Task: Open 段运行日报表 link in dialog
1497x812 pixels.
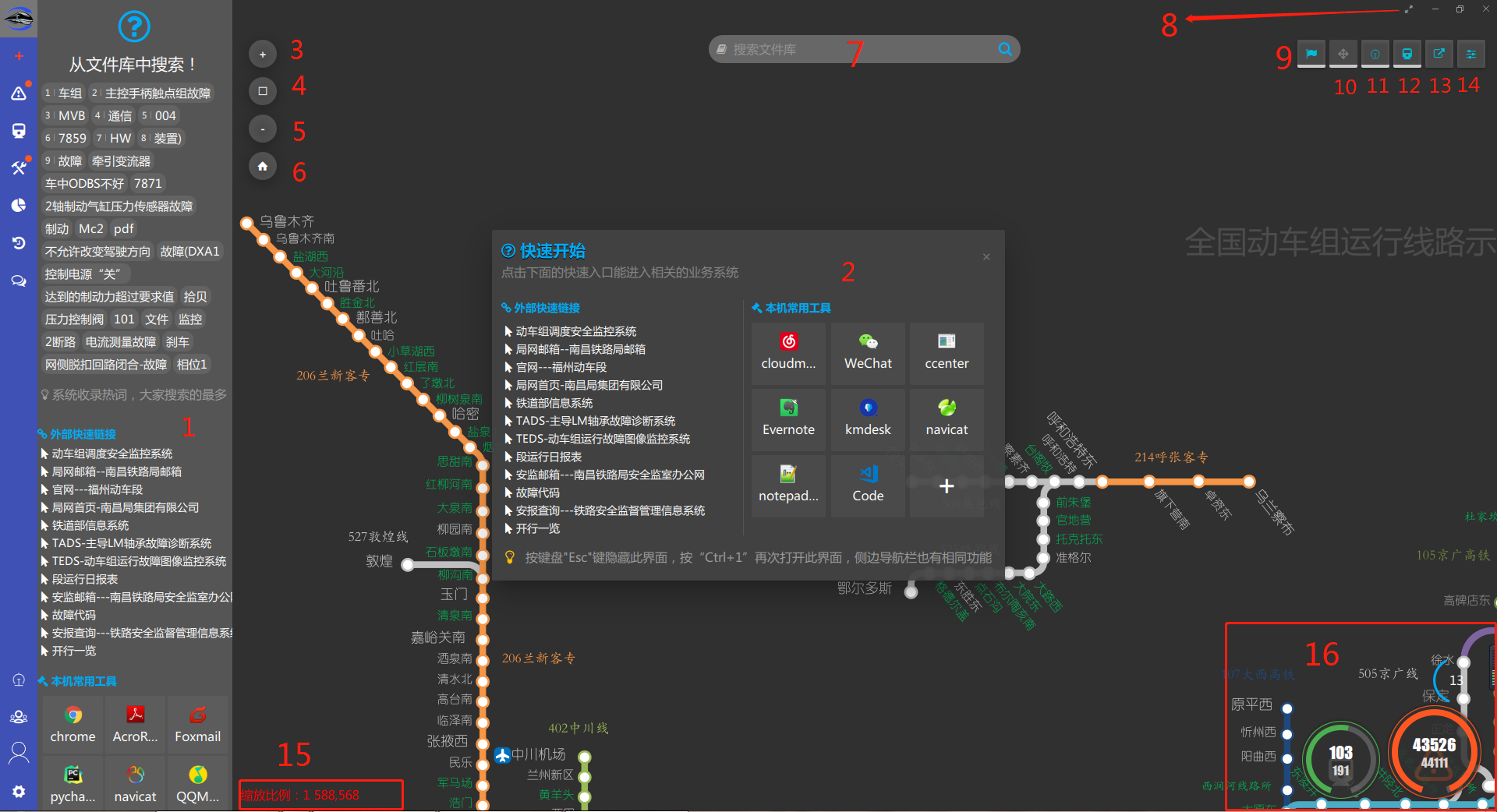Action: [548, 457]
